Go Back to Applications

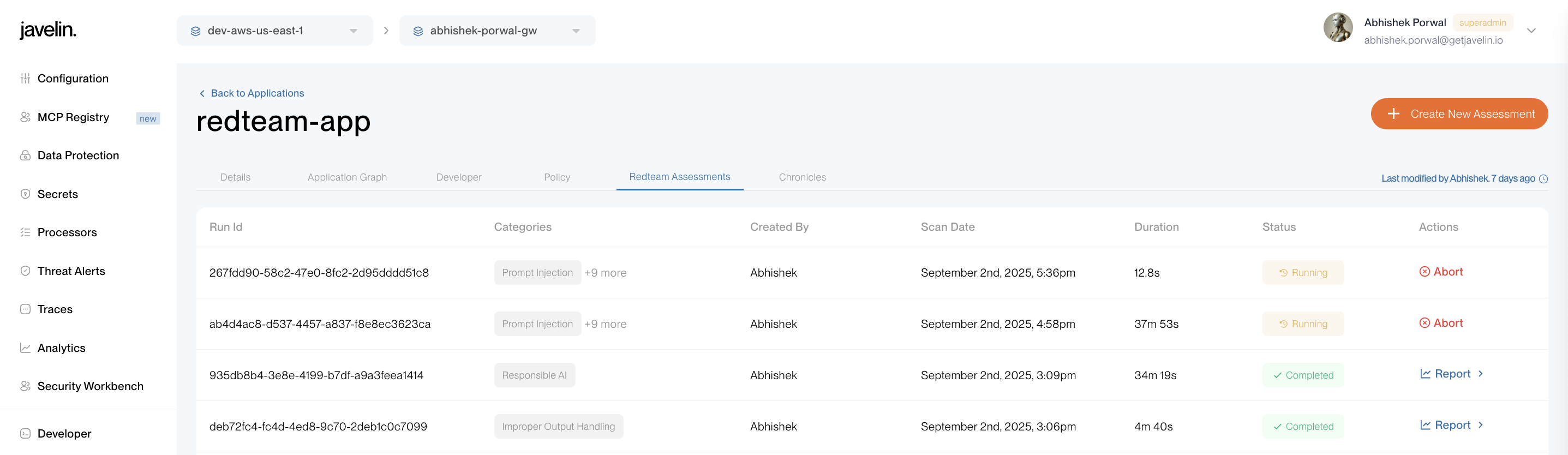pos(252,93)
